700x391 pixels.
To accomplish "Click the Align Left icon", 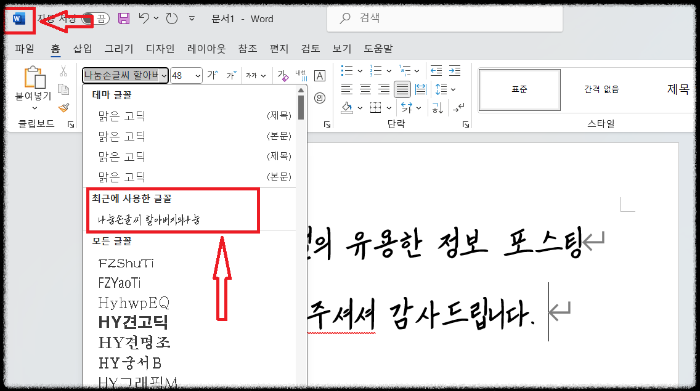I will point(346,89).
